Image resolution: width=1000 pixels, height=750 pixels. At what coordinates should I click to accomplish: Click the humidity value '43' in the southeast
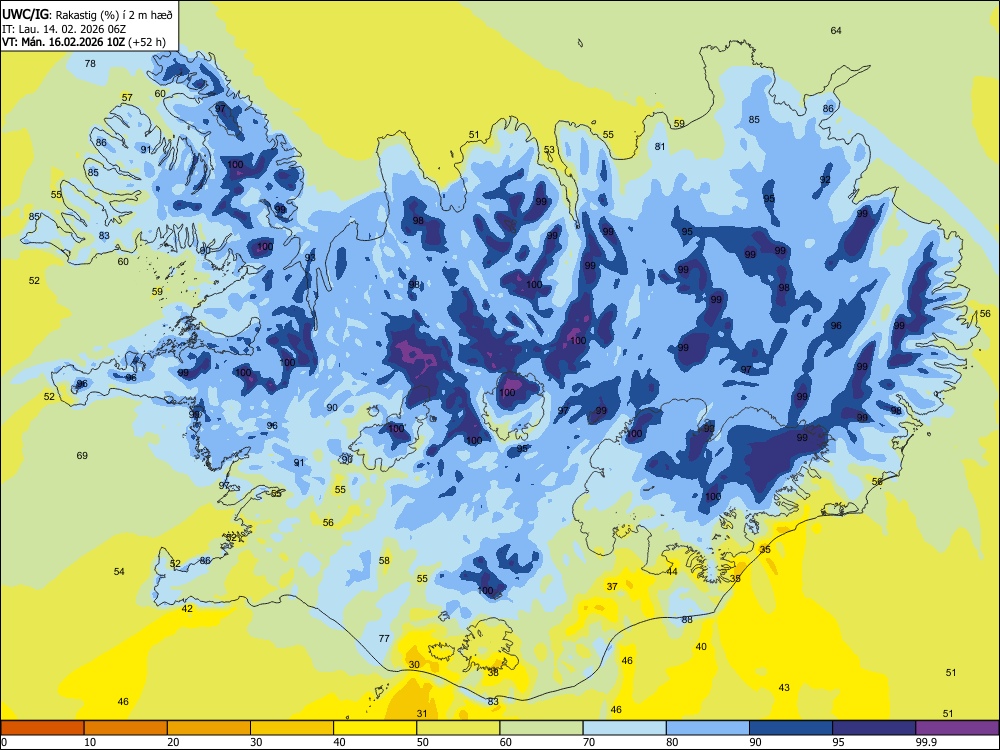point(784,688)
